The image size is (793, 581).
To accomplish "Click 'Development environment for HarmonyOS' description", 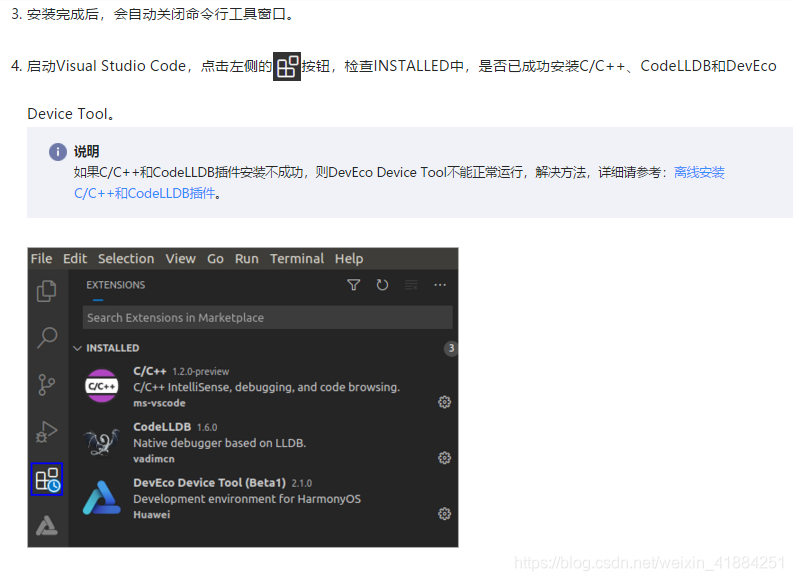I will [247, 499].
